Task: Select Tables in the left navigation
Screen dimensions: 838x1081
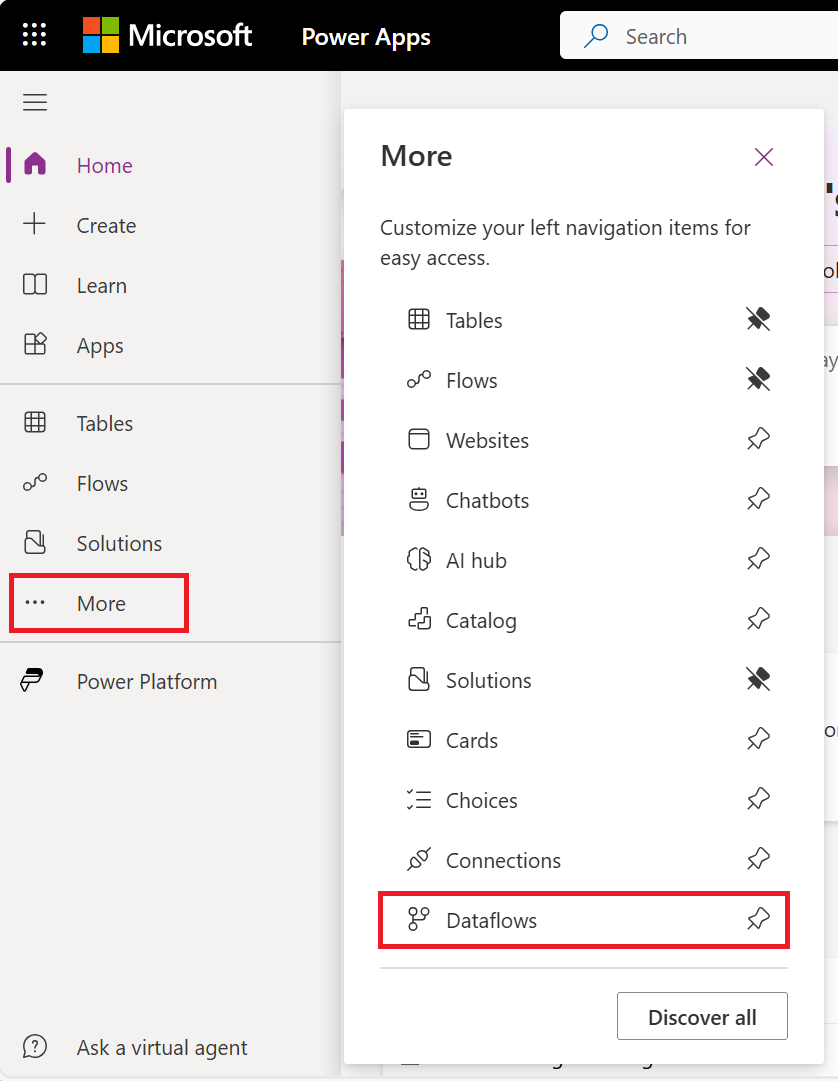Action: pyautogui.click(x=104, y=423)
